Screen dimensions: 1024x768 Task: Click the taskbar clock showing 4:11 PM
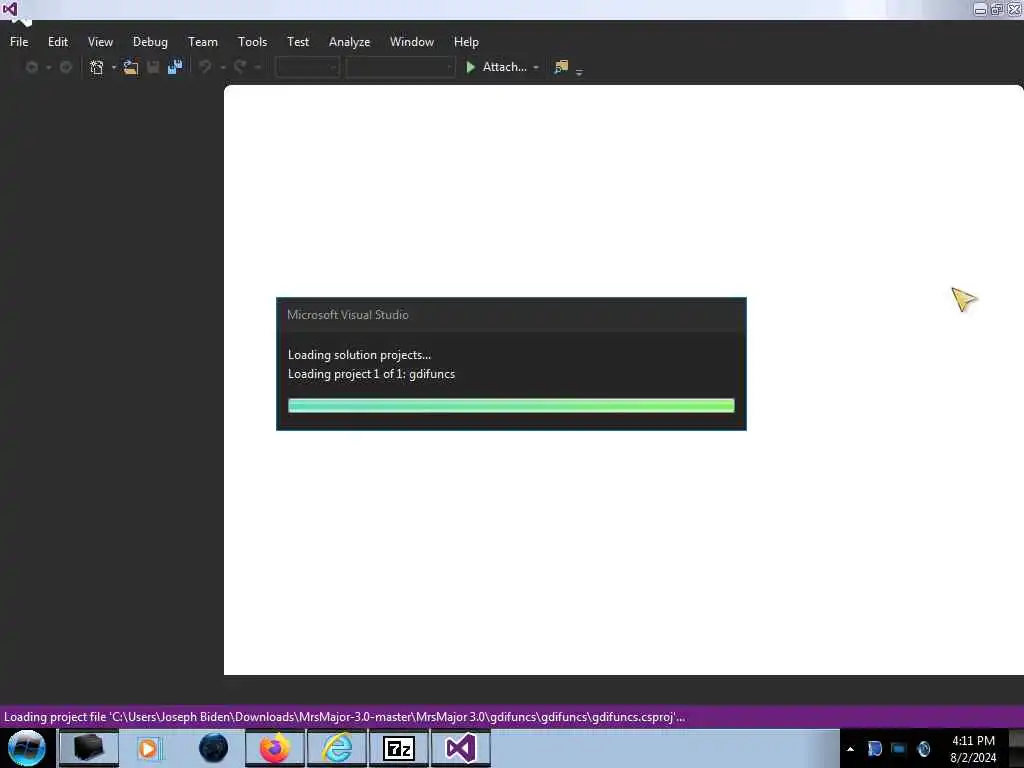click(973, 749)
